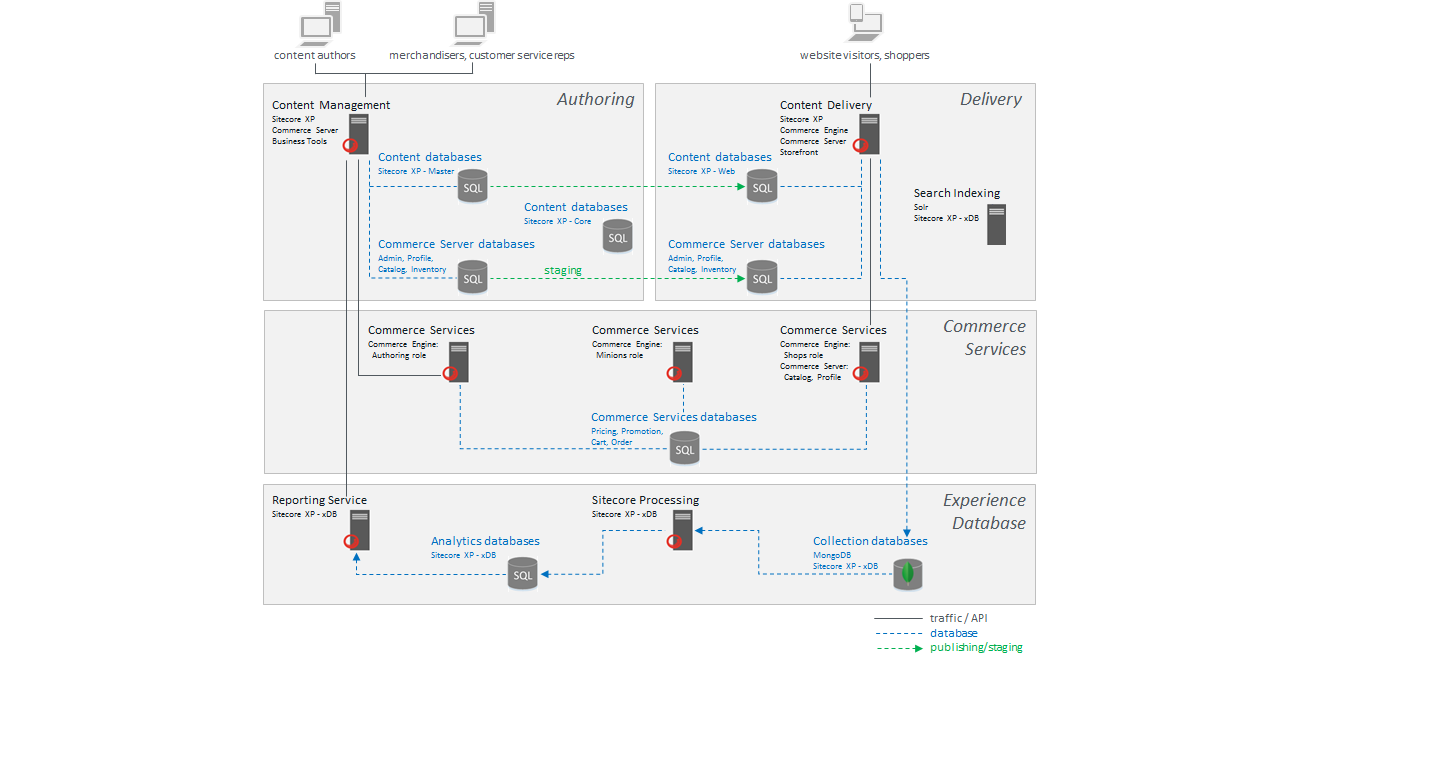This screenshot has width=1453, height=783.
Task: Click the 'Collection databases' label
Action: coord(870,541)
